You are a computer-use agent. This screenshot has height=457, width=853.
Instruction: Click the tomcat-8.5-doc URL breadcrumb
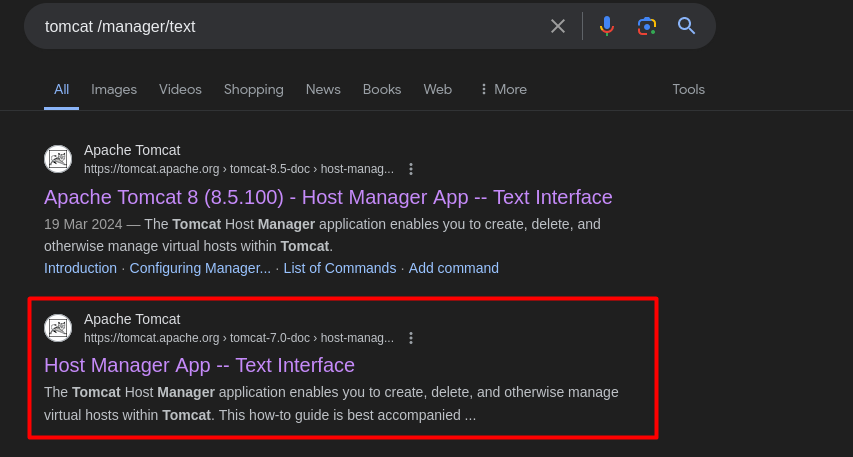coord(239,169)
